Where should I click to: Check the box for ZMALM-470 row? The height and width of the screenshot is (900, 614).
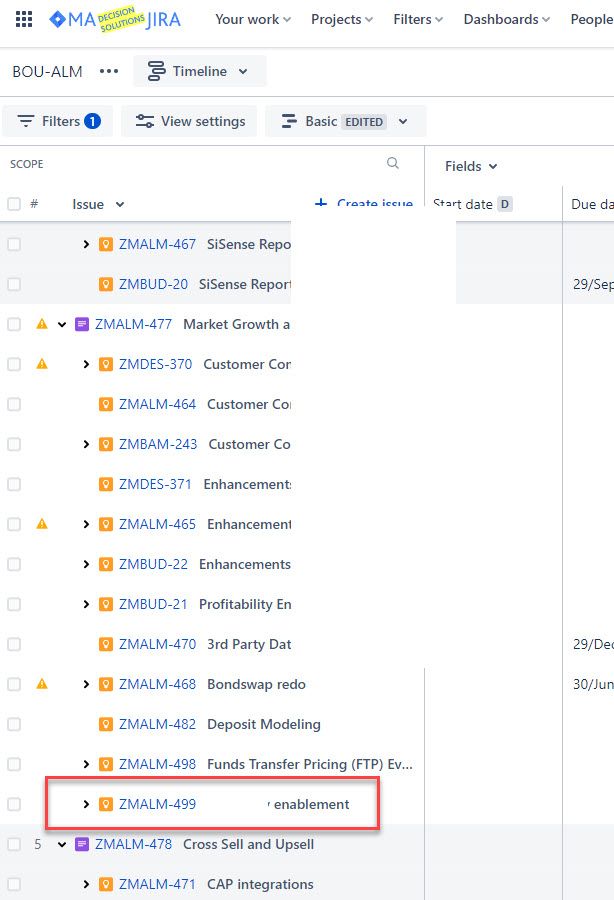pos(14,644)
